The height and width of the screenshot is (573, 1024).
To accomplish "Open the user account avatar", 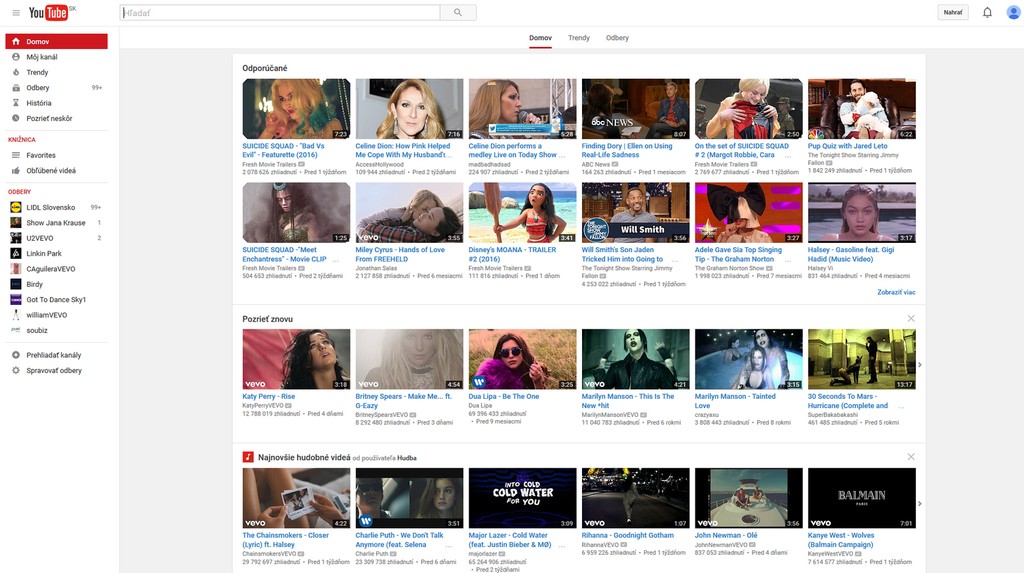I will pyautogui.click(x=1013, y=13).
